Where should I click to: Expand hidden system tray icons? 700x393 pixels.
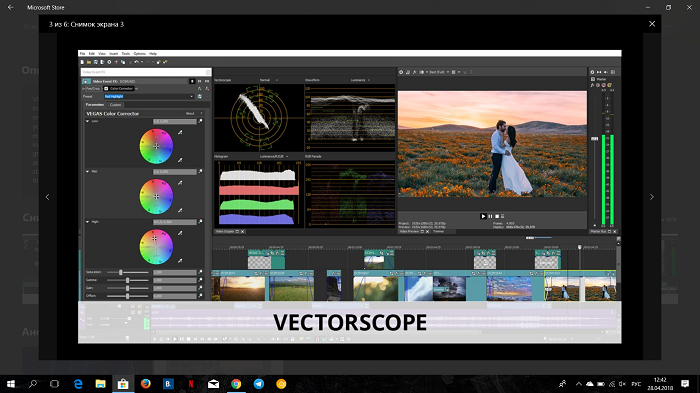click(x=579, y=384)
